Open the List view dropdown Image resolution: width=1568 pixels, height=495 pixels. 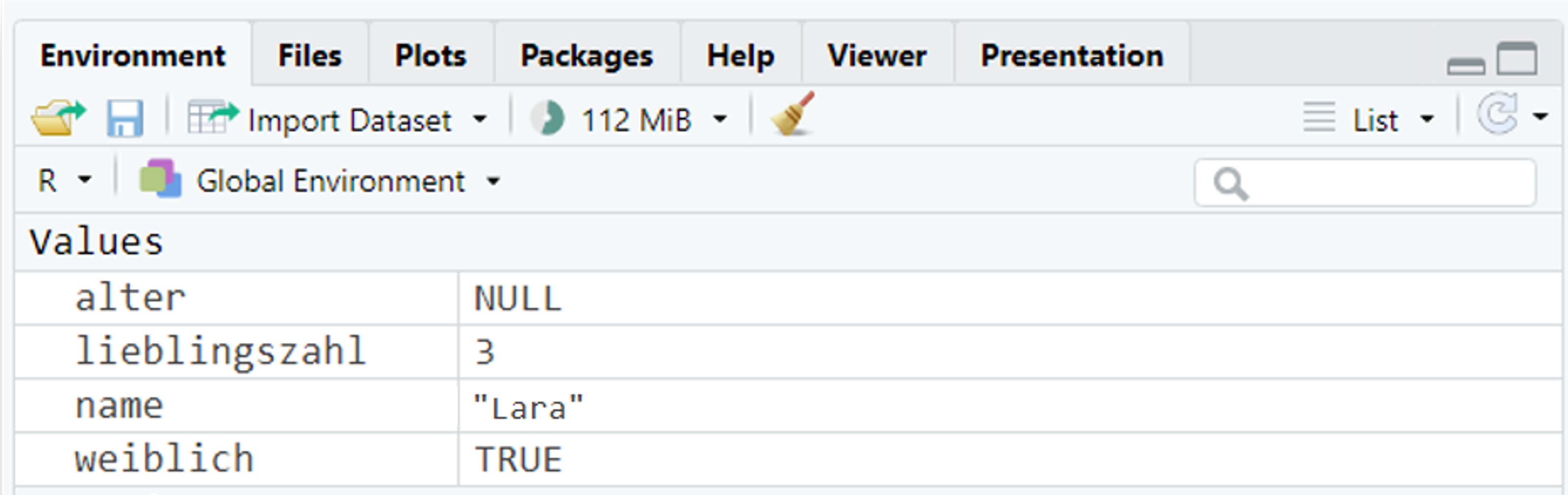click(x=1424, y=120)
